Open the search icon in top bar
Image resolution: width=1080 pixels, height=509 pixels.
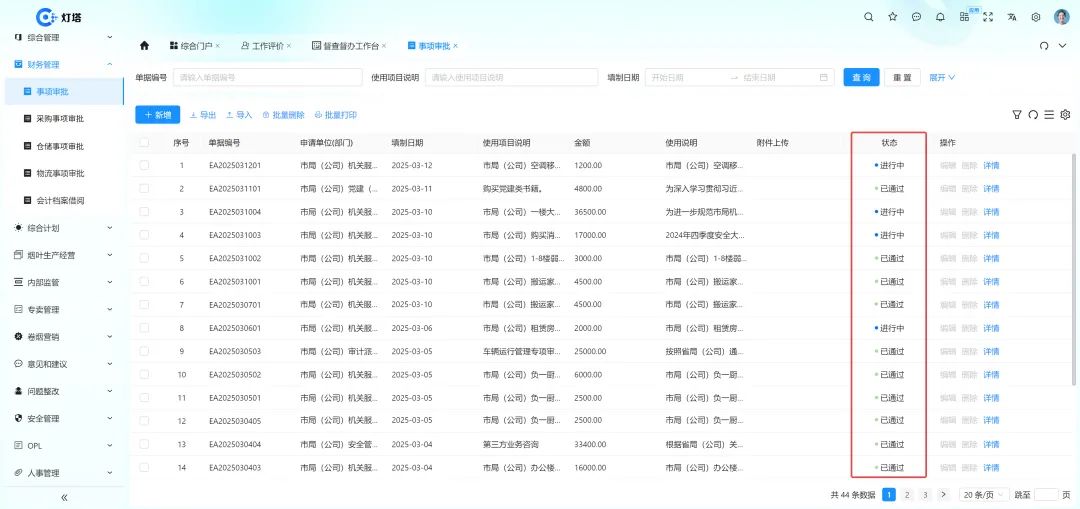869,17
